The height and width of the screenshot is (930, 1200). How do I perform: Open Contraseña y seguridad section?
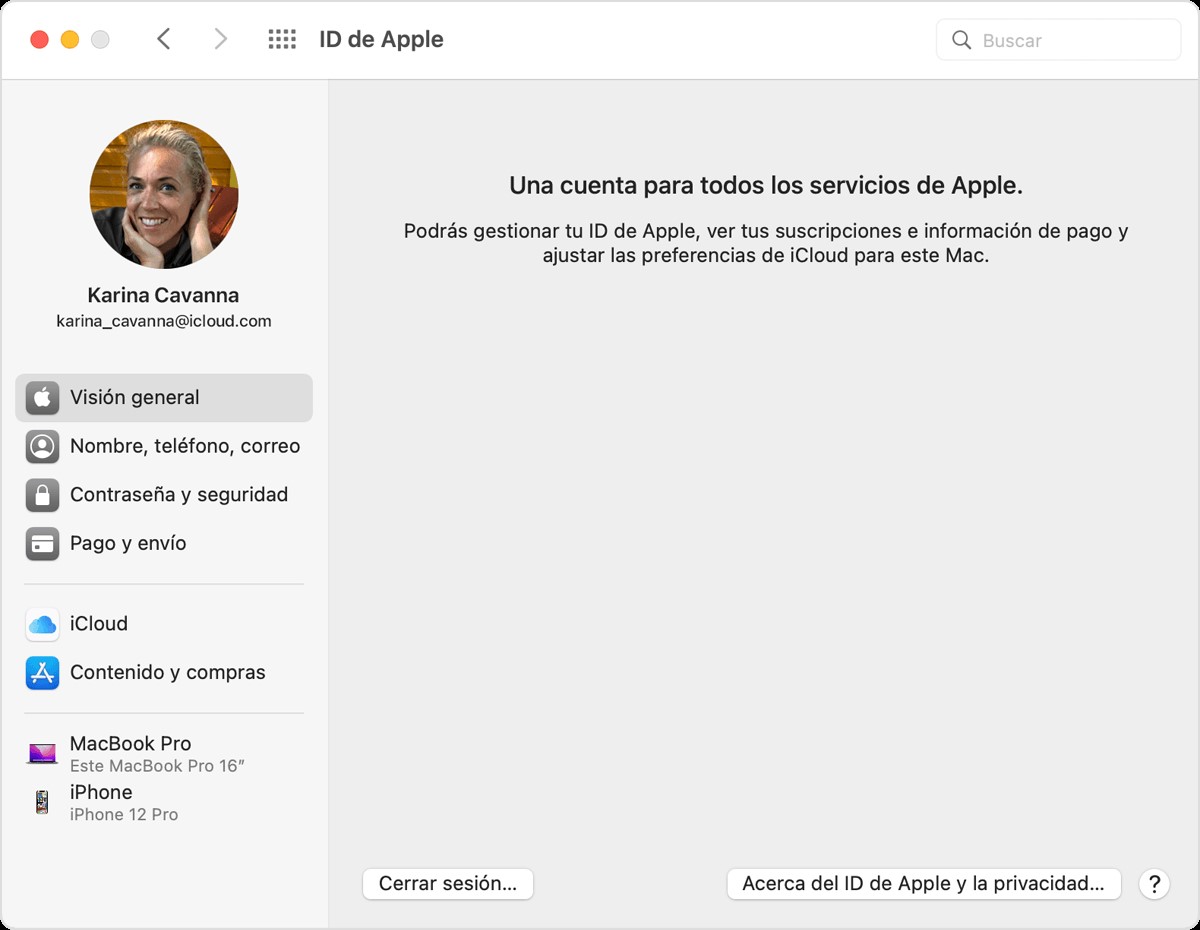(x=164, y=494)
